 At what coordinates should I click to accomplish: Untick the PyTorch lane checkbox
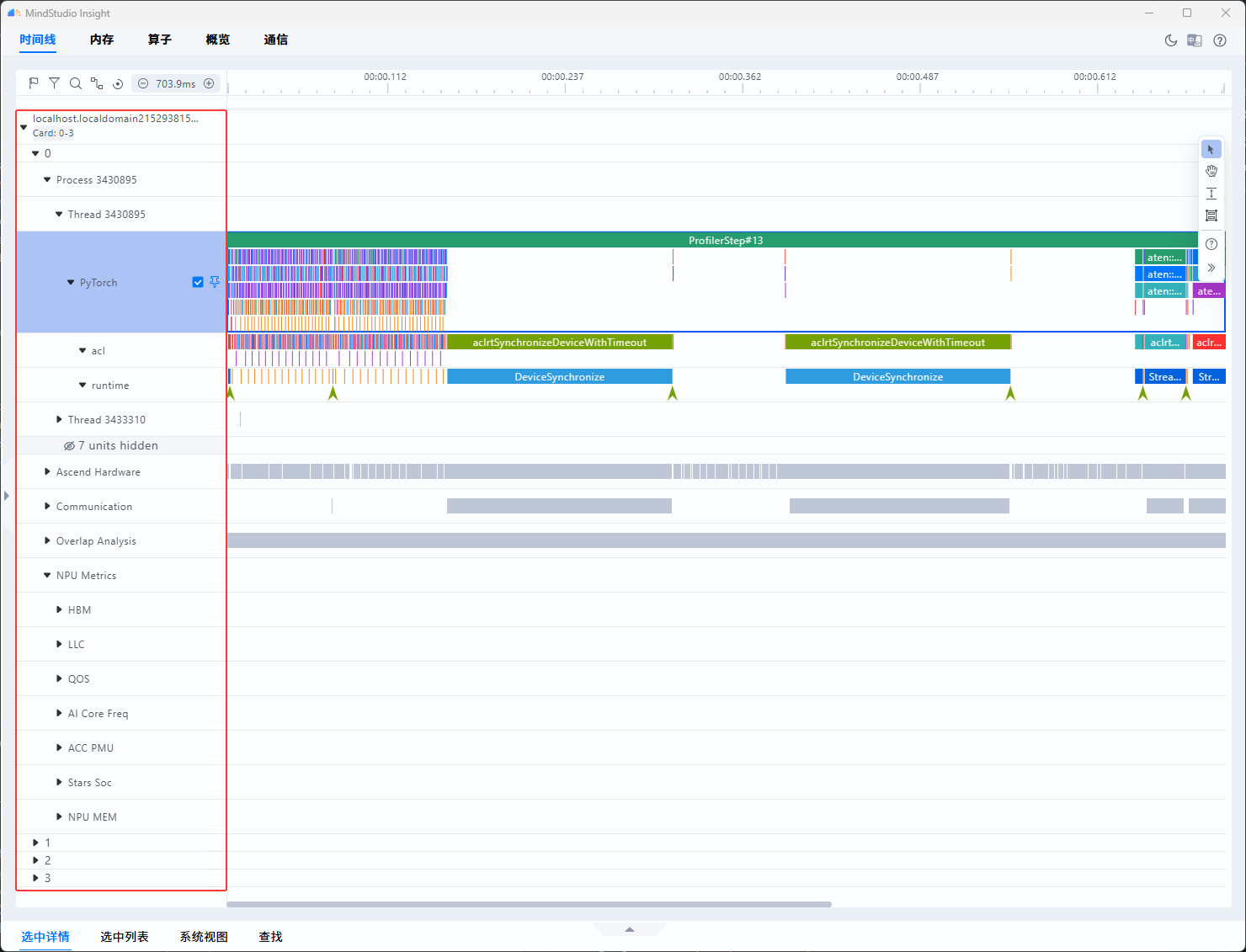point(198,282)
